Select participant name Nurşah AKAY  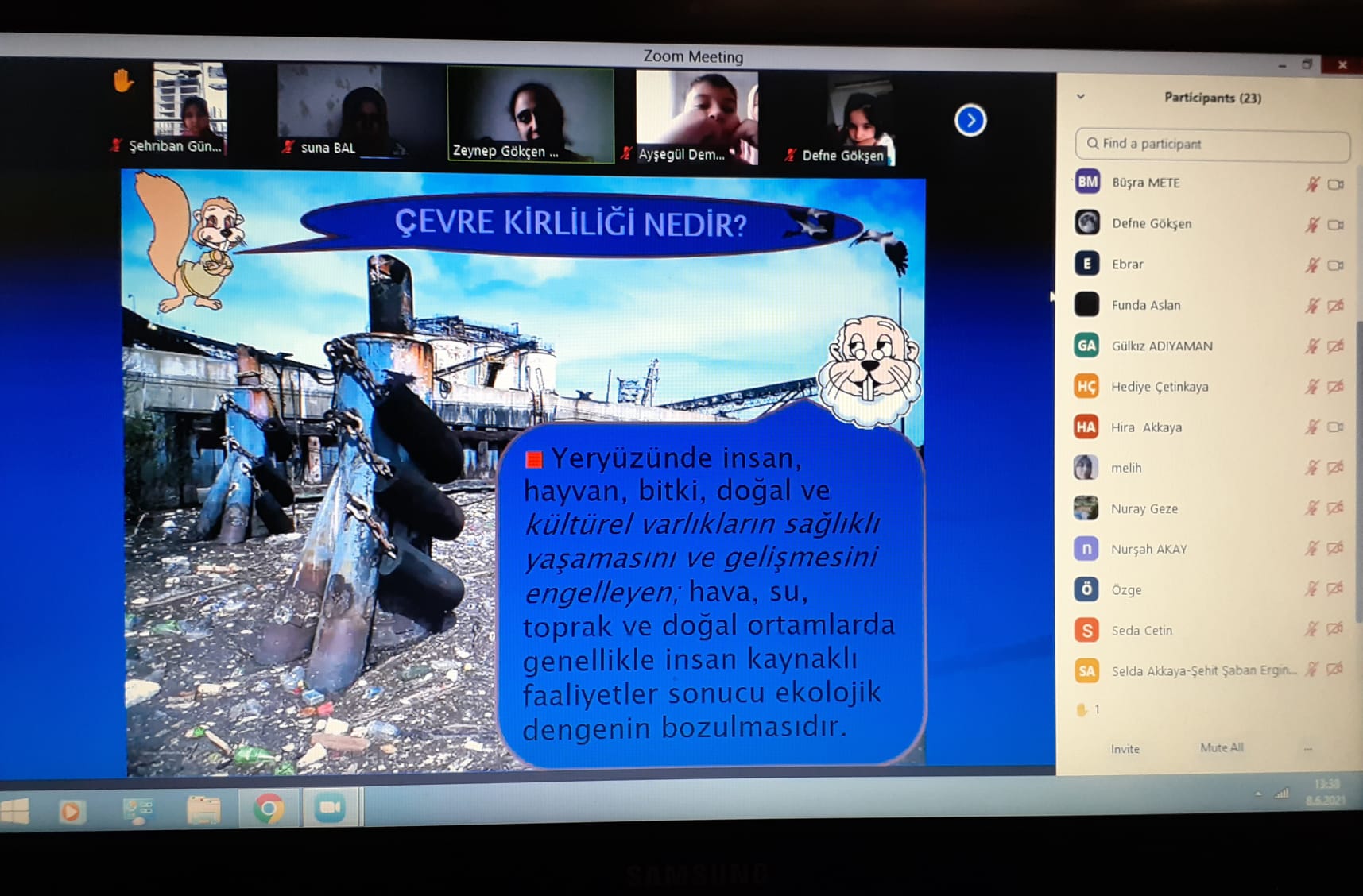(x=1149, y=549)
